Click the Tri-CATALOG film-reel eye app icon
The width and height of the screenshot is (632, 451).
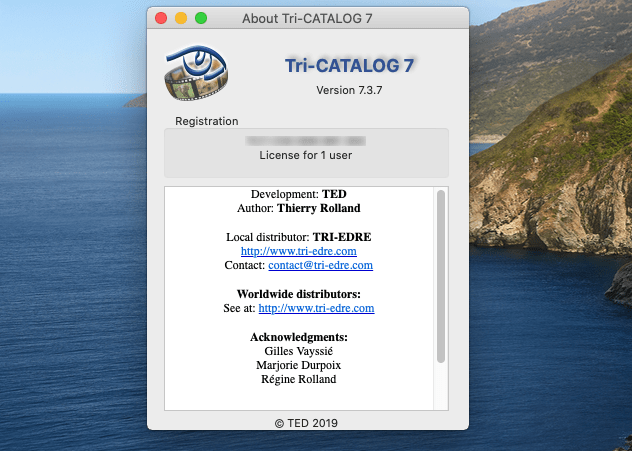196,73
